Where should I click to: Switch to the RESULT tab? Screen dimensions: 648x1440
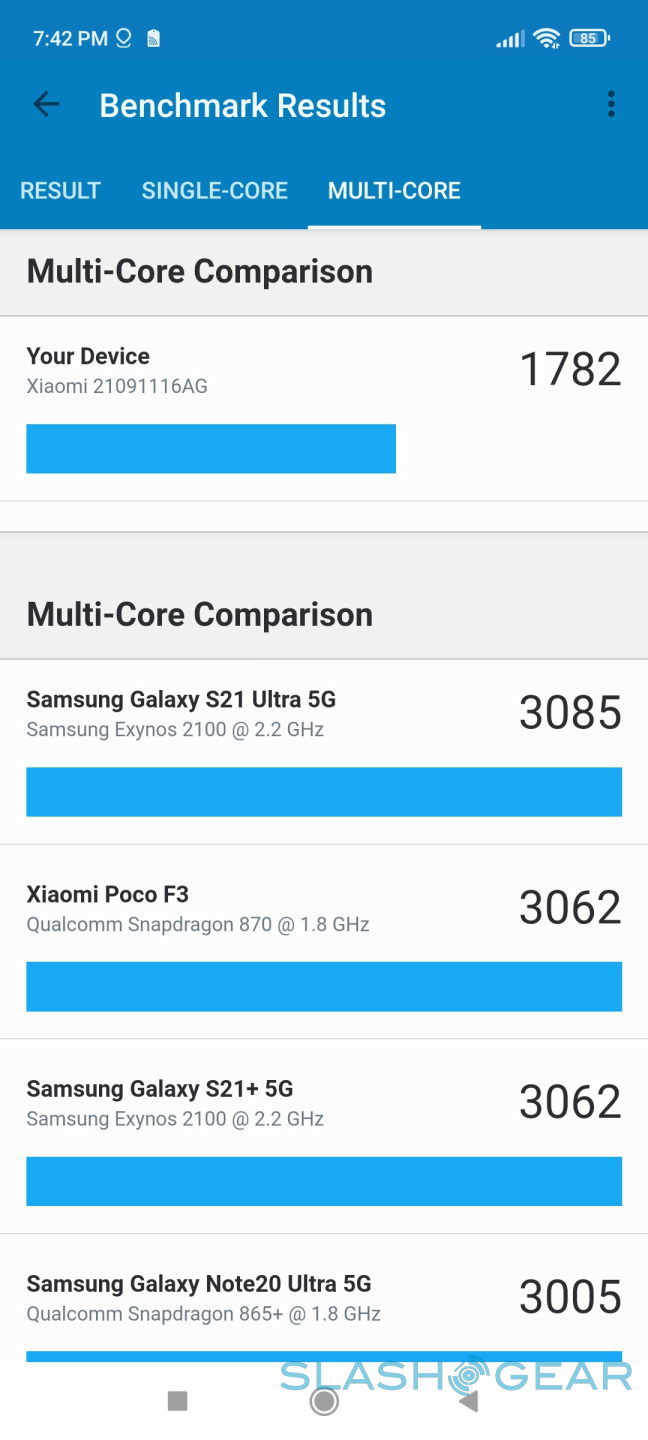(x=60, y=191)
